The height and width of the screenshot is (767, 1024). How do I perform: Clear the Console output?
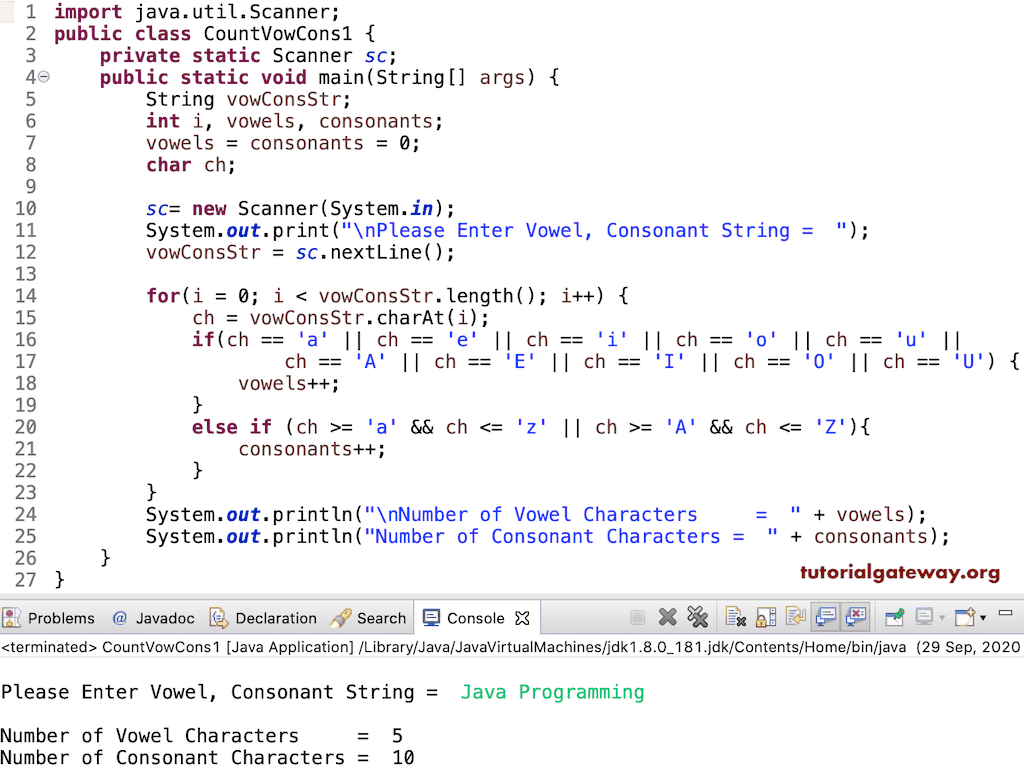[734, 617]
